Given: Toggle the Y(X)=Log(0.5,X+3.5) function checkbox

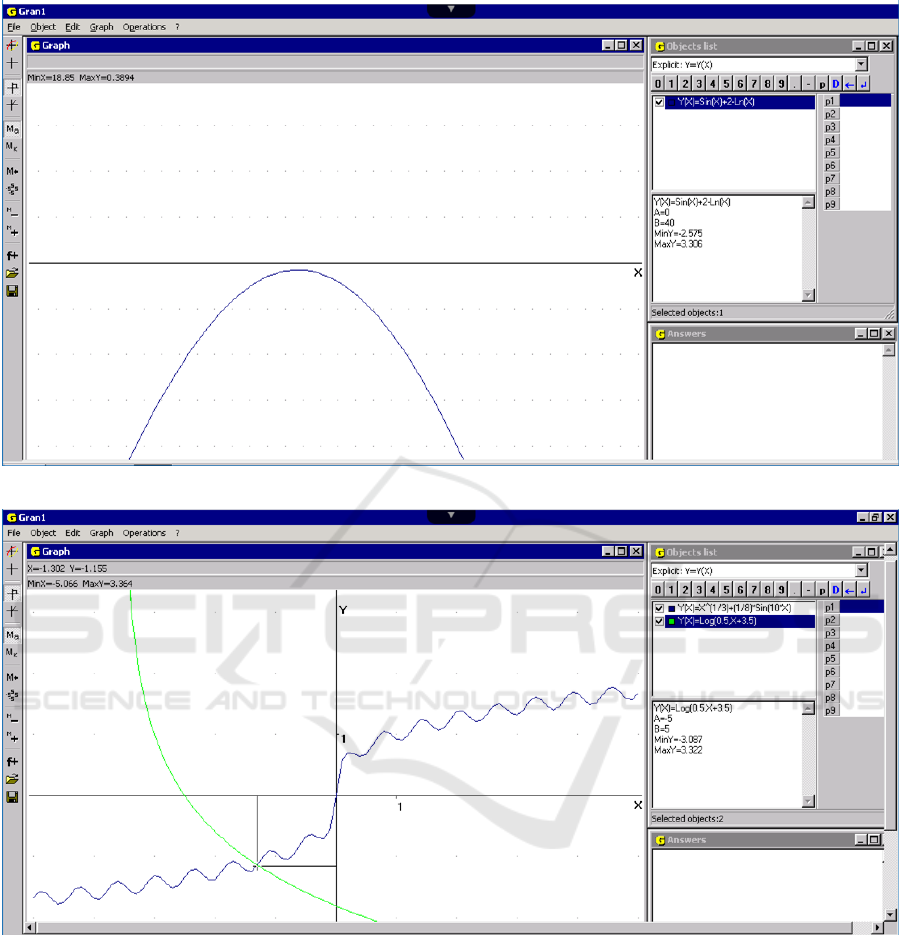Looking at the screenshot, I should (658, 621).
